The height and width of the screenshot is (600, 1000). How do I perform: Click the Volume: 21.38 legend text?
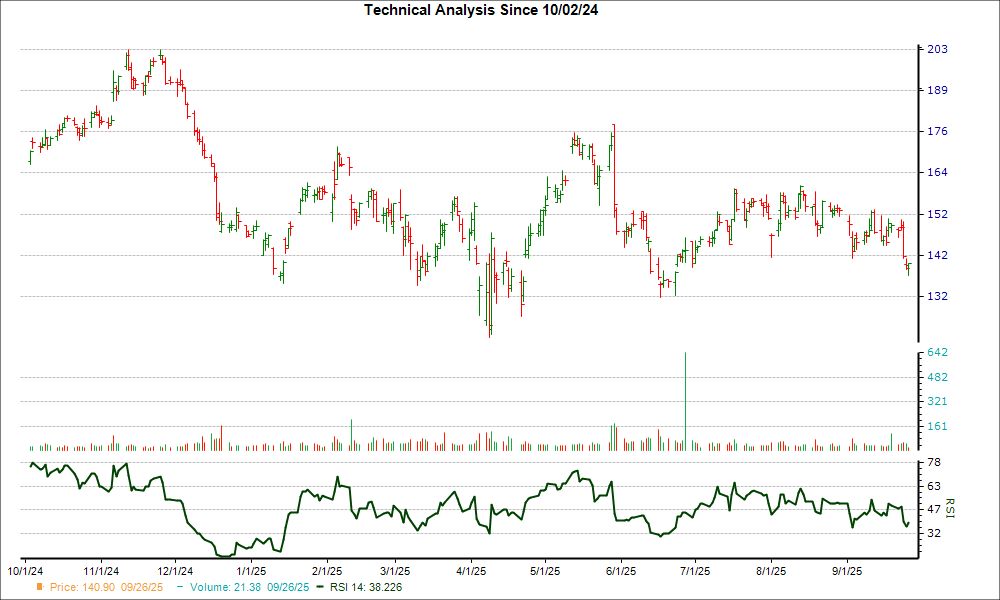(x=250, y=586)
